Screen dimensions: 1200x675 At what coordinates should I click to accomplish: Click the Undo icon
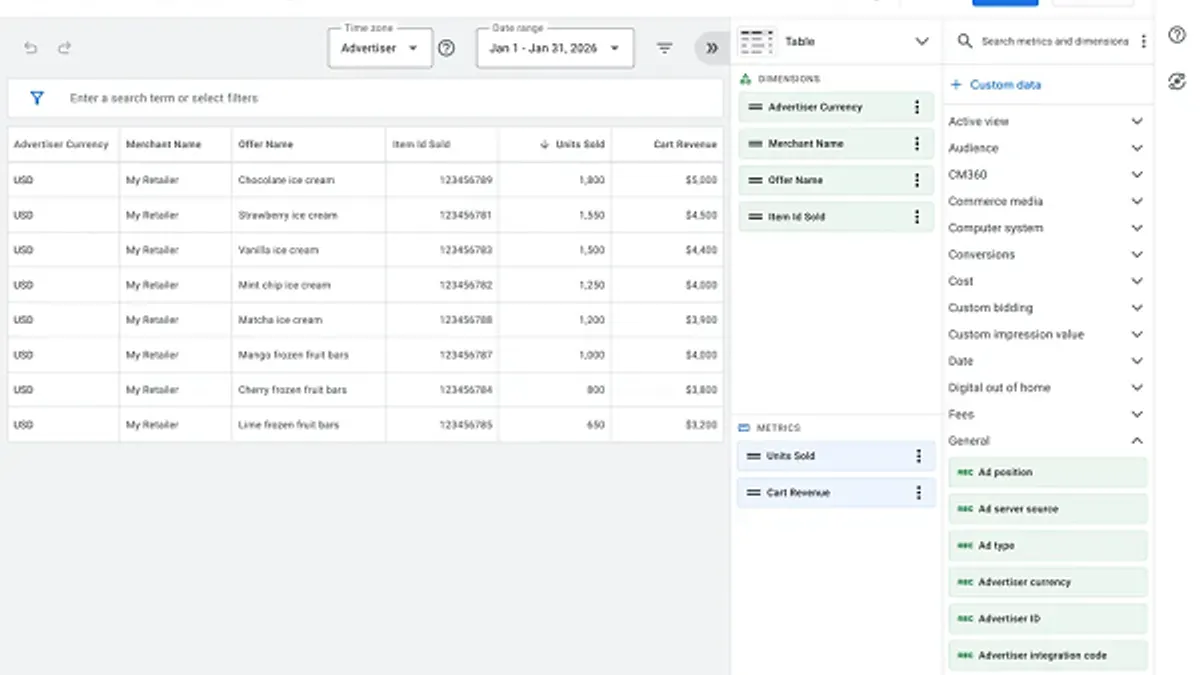[x=30, y=46]
